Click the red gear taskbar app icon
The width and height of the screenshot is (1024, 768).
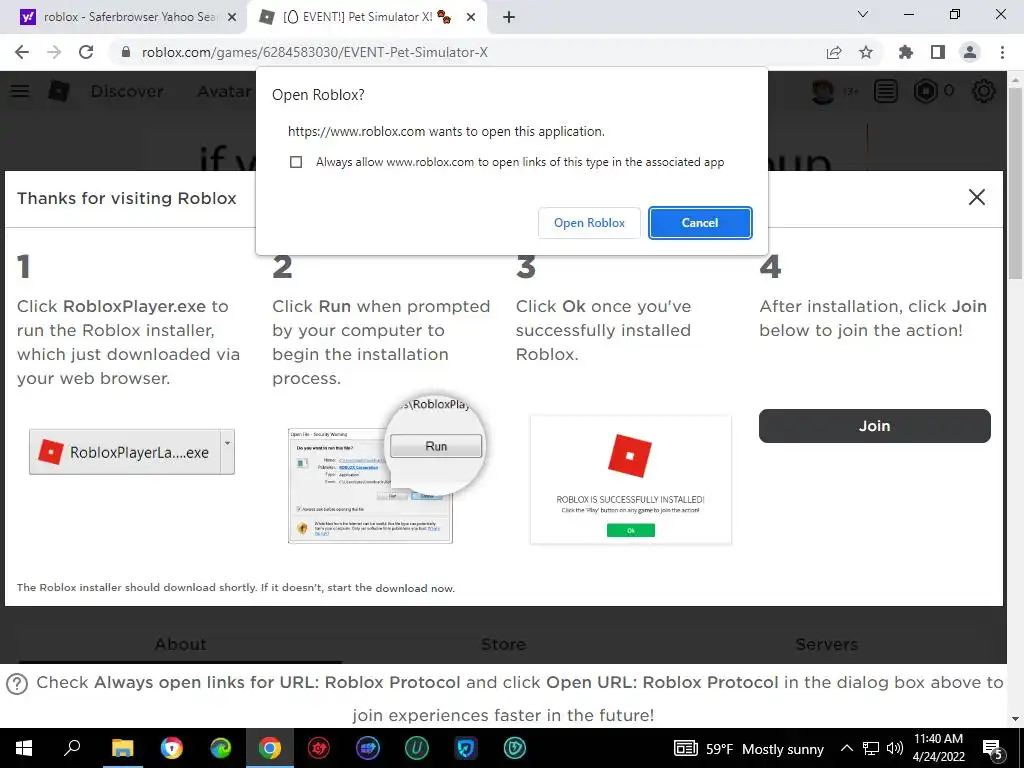point(319,748)
